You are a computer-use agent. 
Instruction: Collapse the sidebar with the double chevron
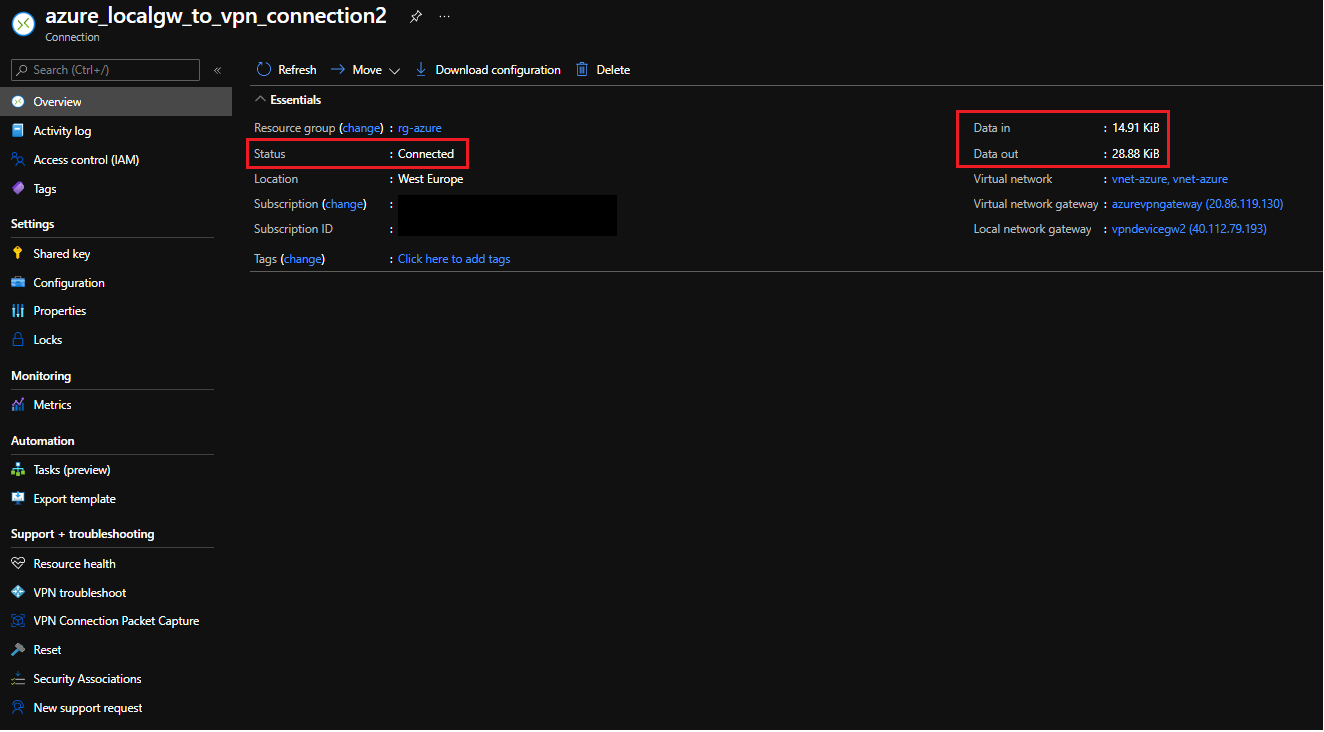pyautogui.click(x=217, y=70)
